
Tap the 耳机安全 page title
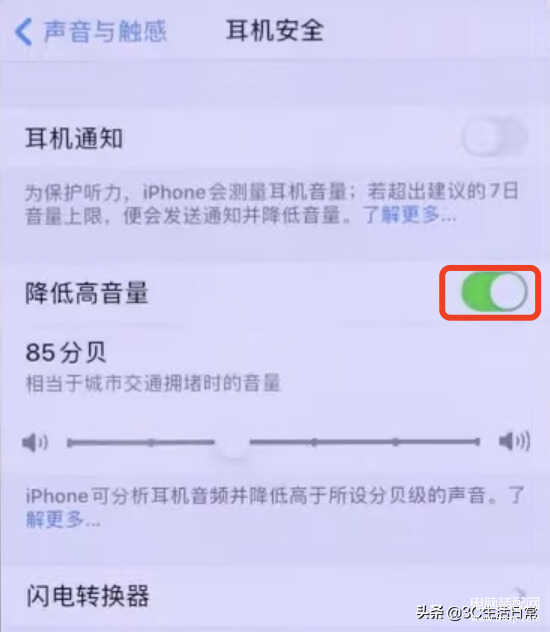point(275,31)
